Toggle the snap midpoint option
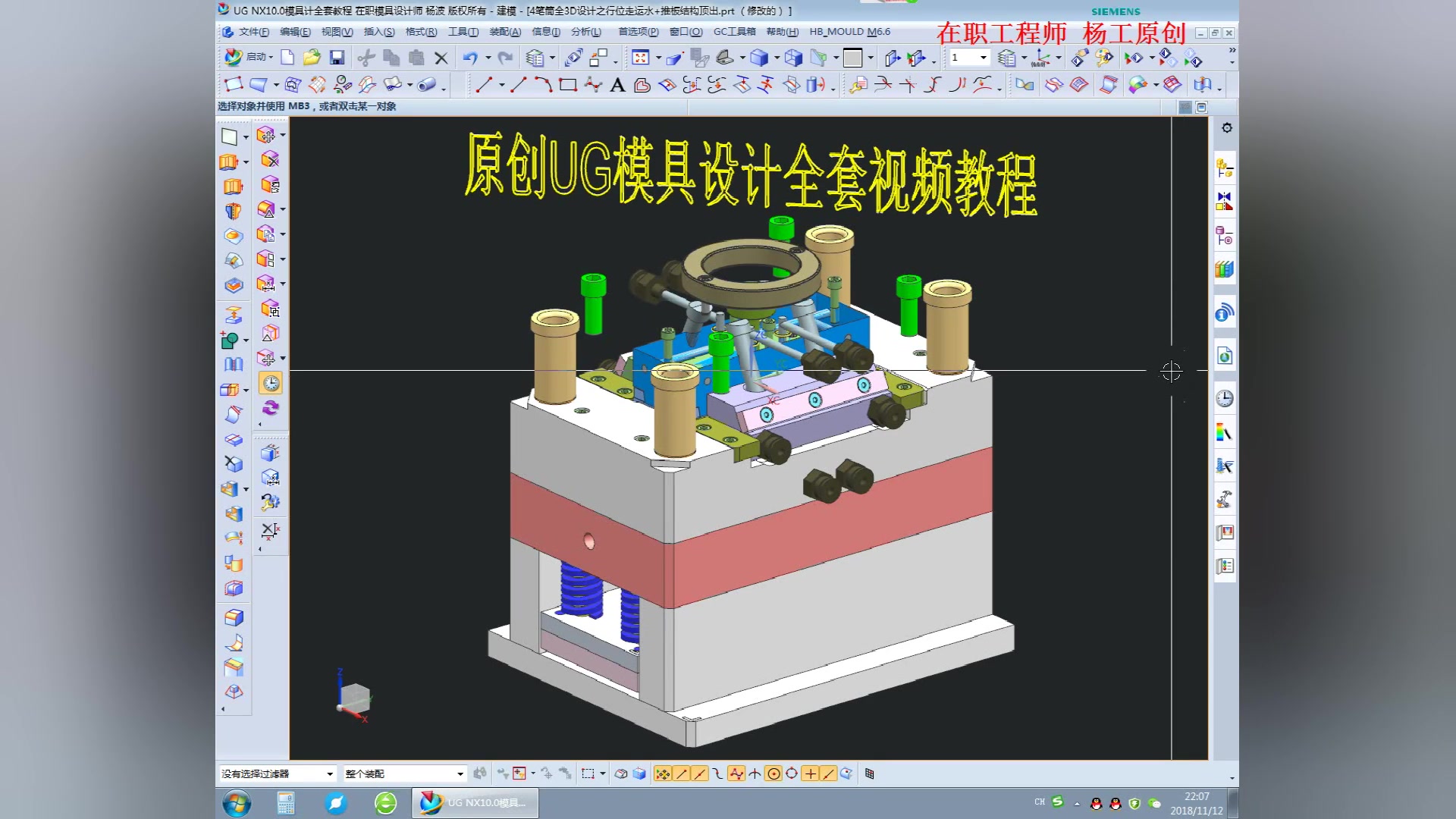 [699, 773]
